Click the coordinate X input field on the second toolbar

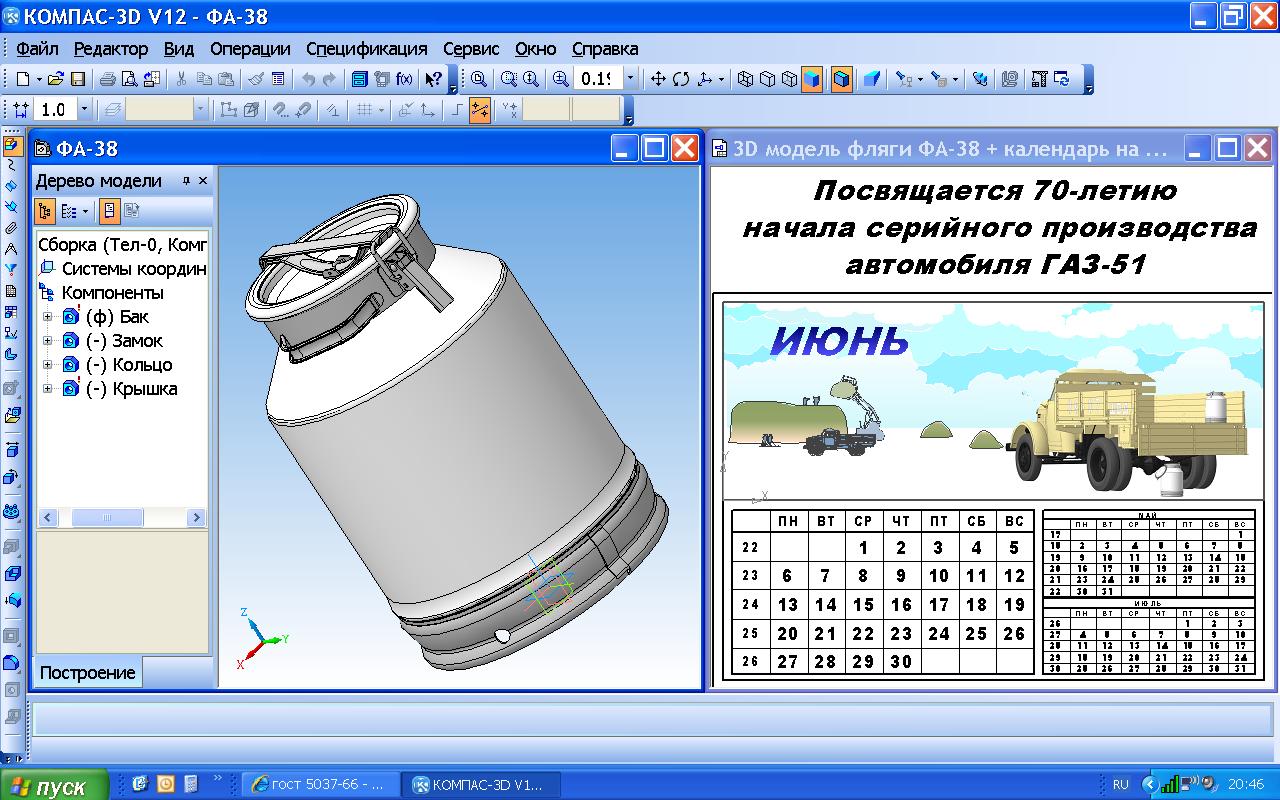pyautogui.click(x=547, y=110)
